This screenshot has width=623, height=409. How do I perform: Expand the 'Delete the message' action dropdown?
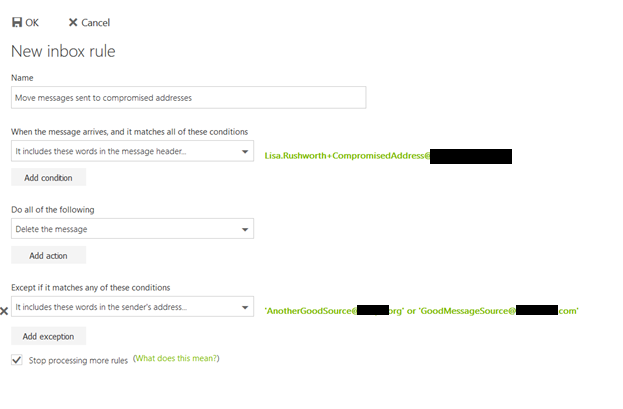132,229
